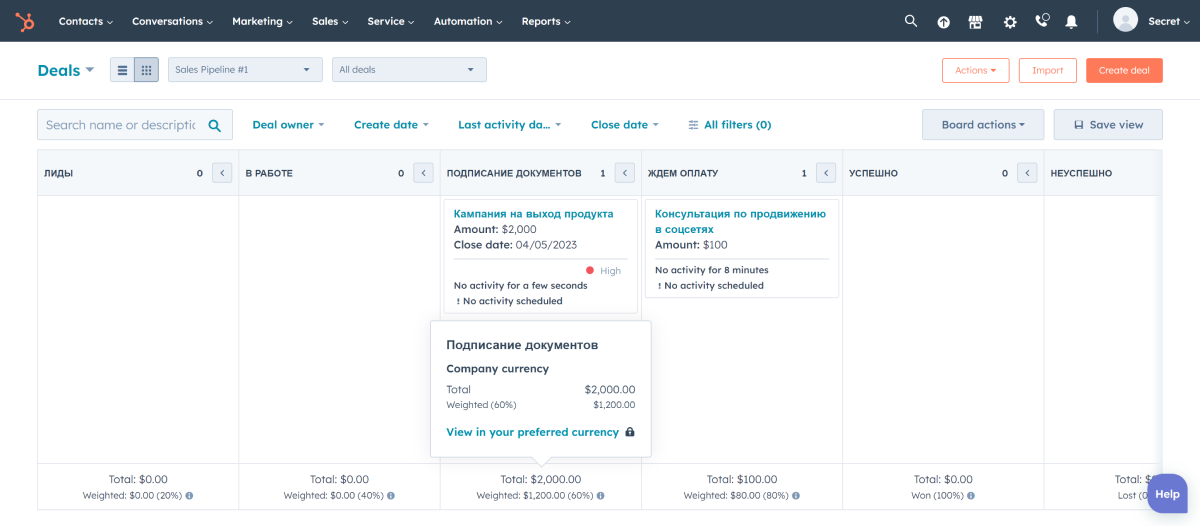Collapse the ЛИДЫ column

[x=222, y=173]
